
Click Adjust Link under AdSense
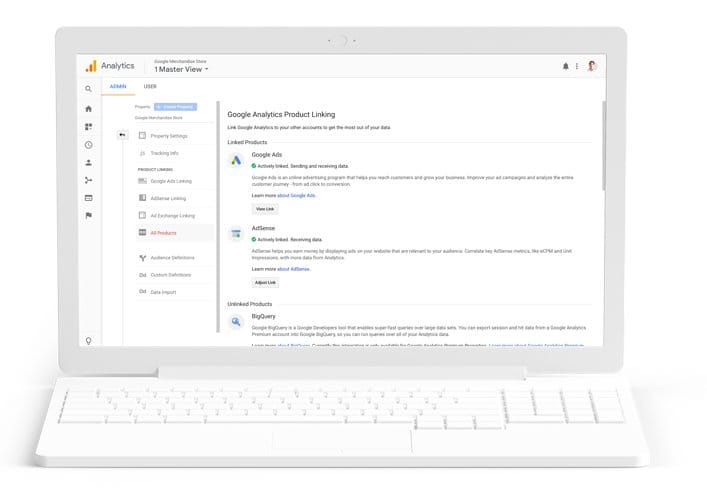[x=266, y=283]
